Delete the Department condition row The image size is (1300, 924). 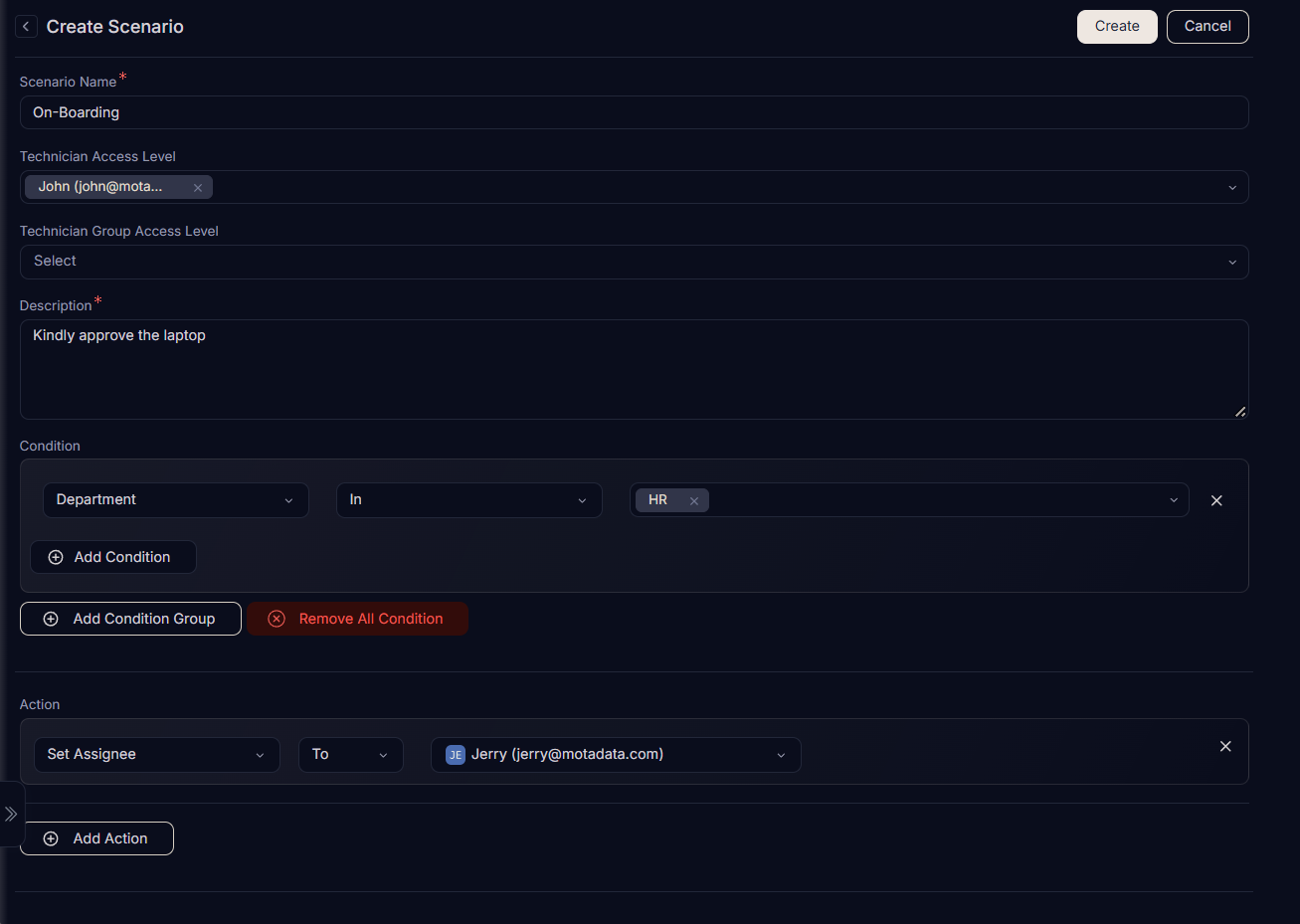pos(1216,500)
